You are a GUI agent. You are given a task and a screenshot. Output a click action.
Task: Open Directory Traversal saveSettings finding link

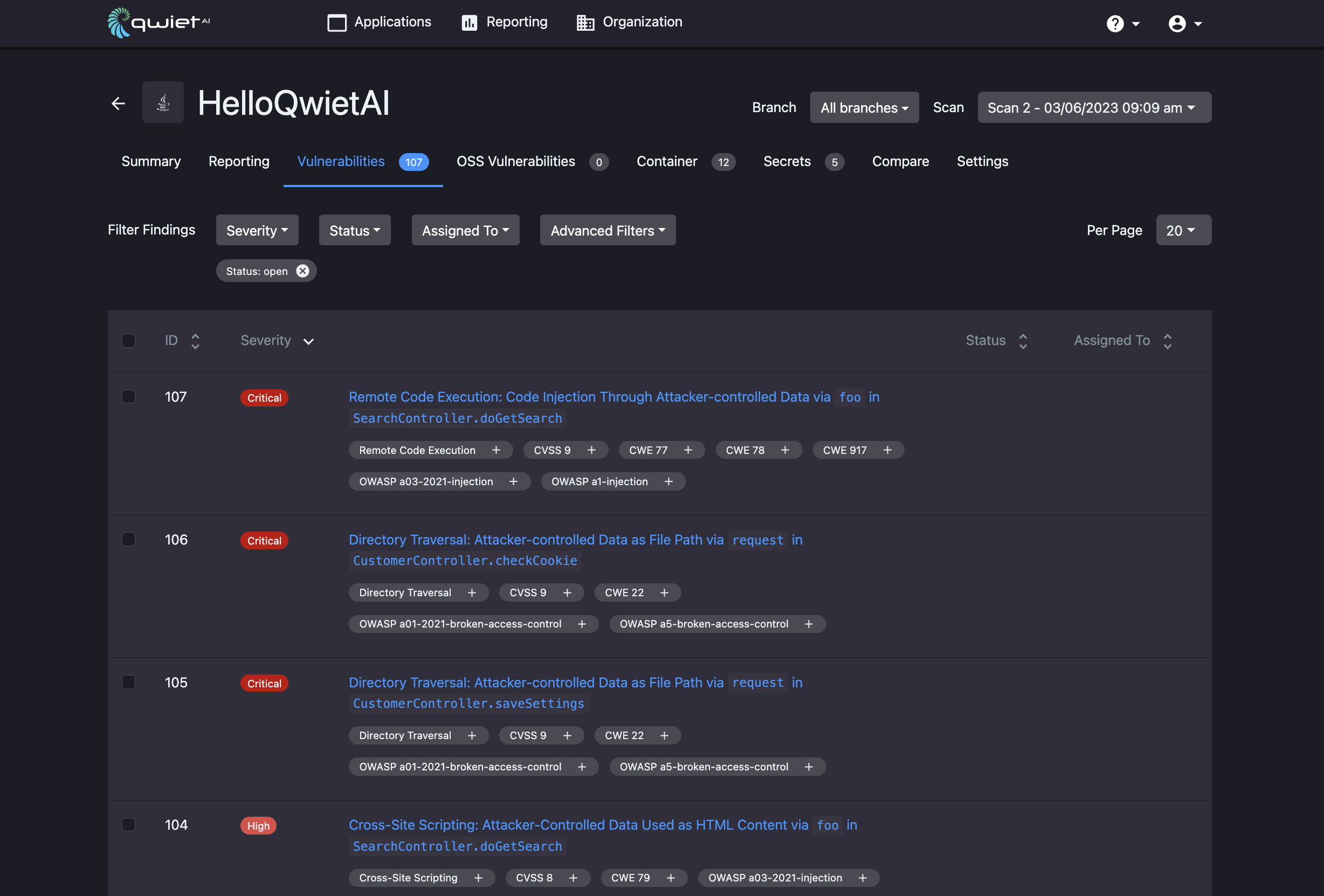tap(575, 693)
